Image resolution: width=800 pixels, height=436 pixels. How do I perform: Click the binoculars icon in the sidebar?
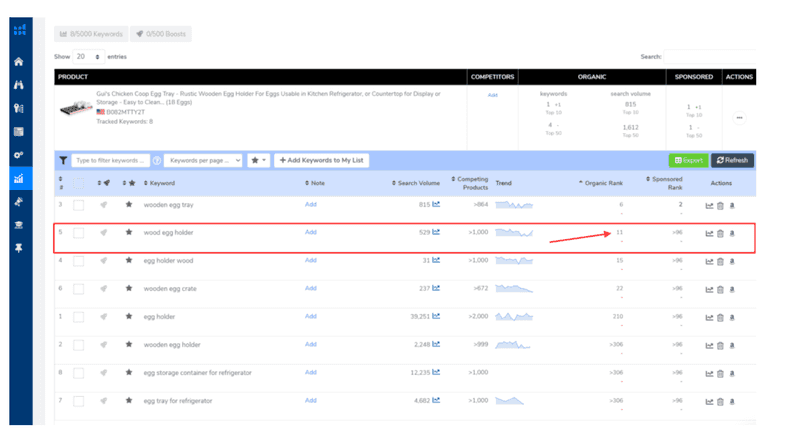click(19, 85)
